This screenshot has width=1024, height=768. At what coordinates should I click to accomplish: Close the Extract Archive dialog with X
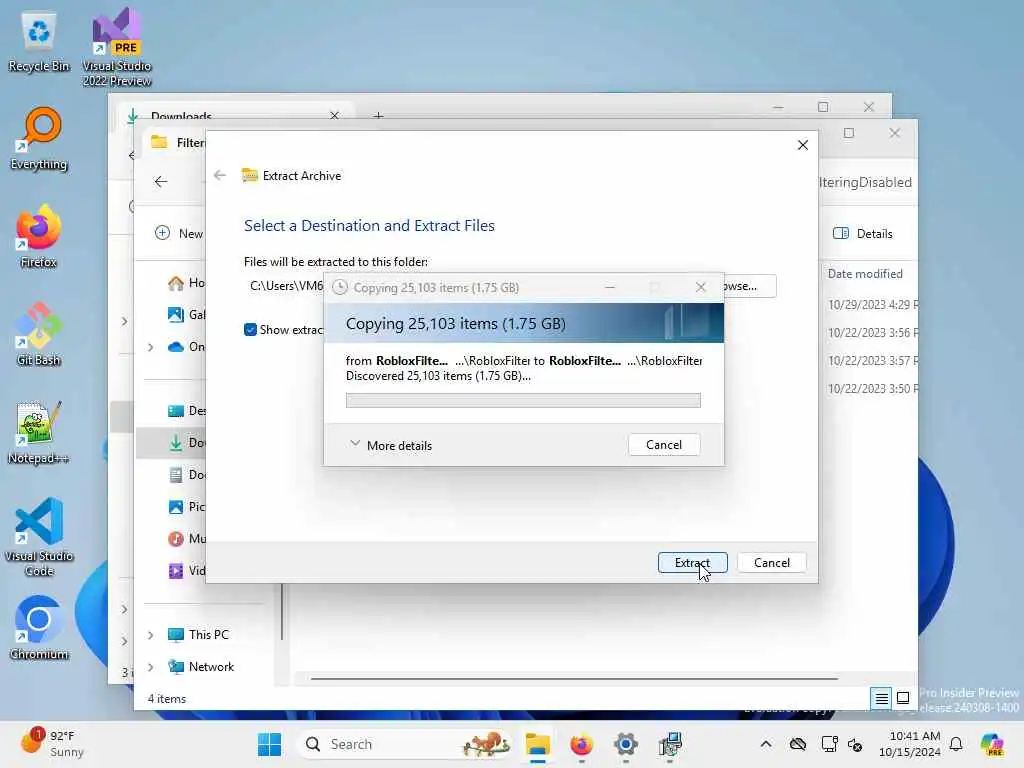(803, 145)
